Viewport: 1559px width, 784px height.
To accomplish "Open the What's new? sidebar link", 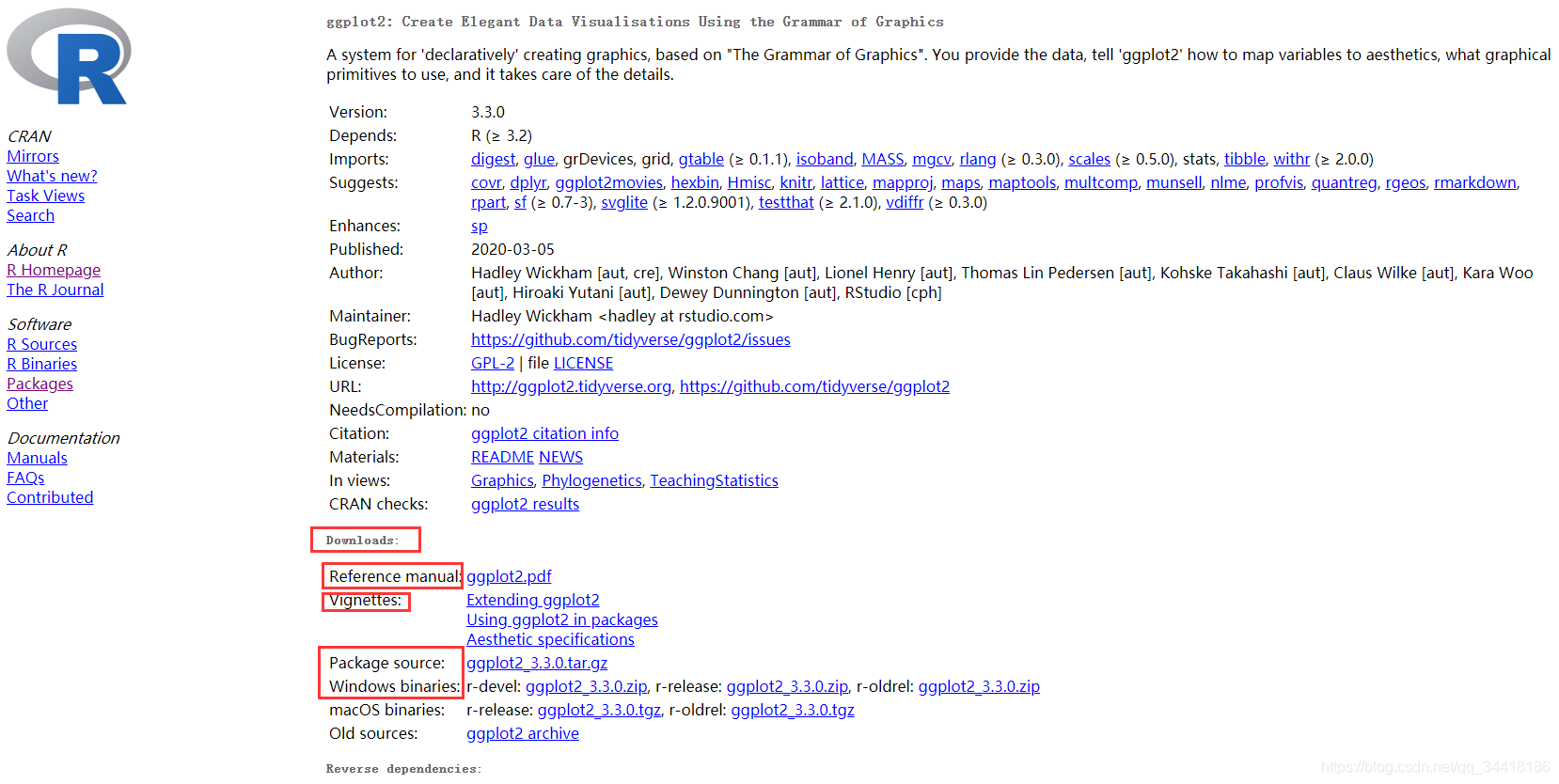I will point(52,176).
